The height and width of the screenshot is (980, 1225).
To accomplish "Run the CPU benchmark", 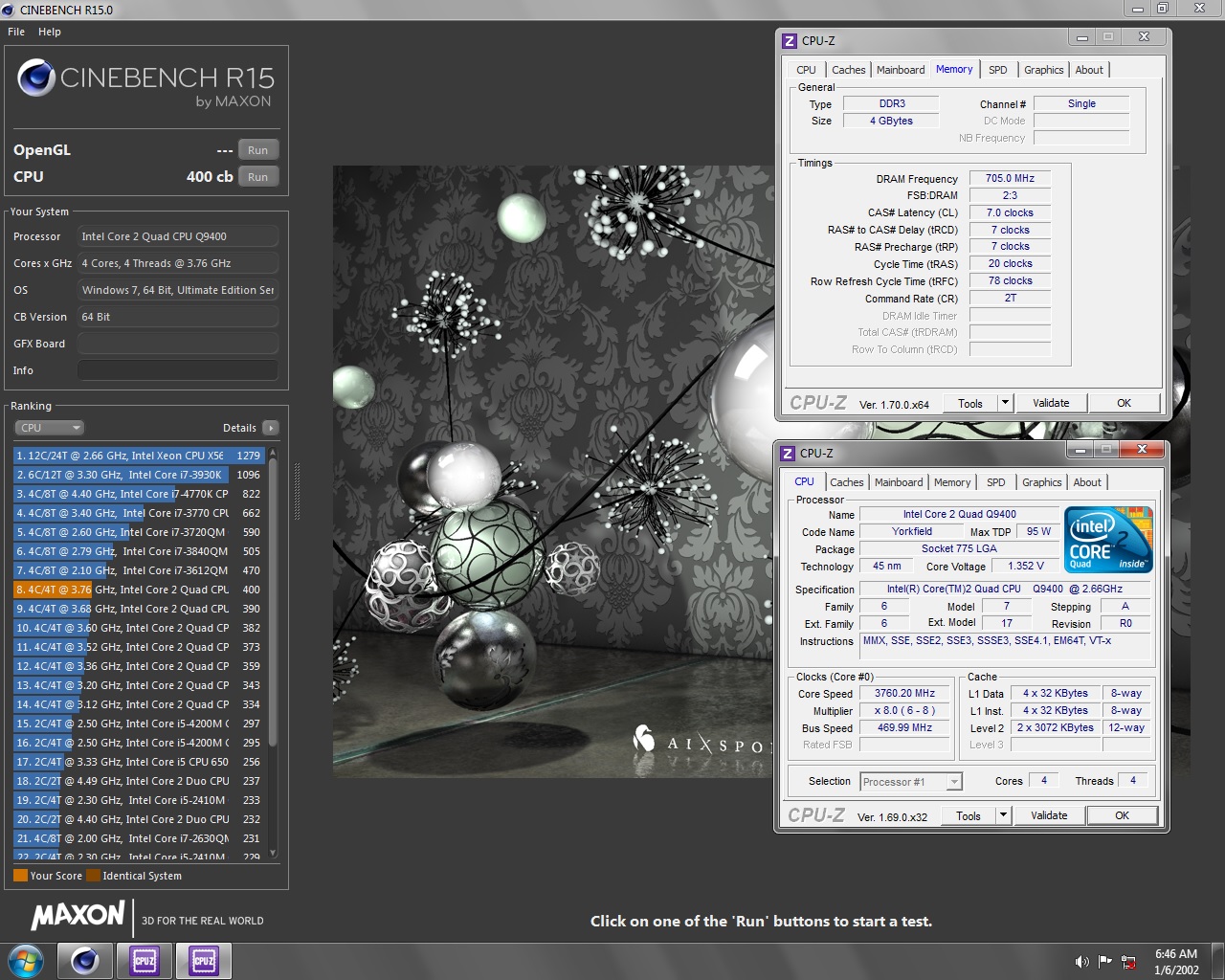I will click(x=258, y=177).
